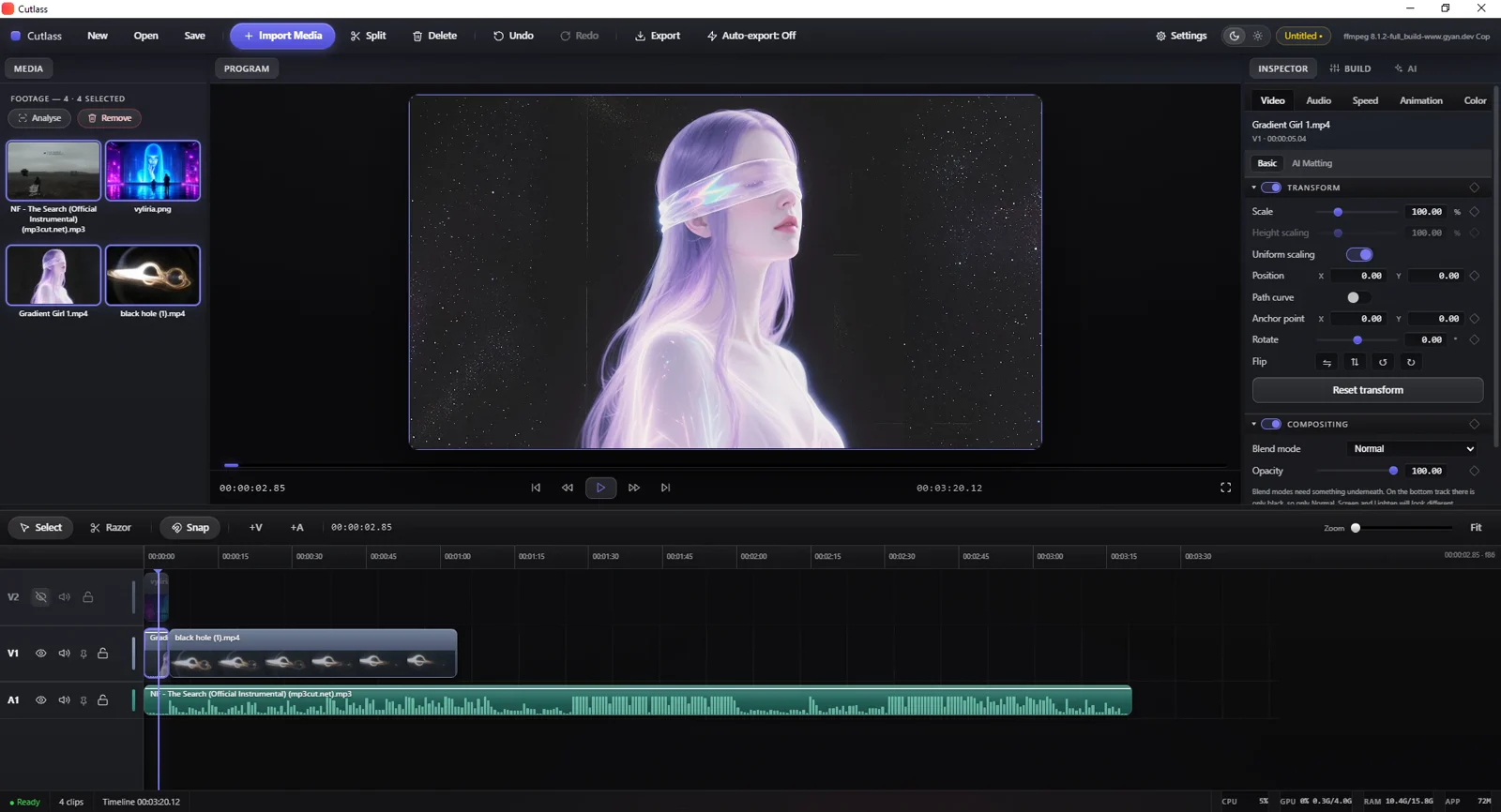Lock the V1 track
Viewport: 1501px width, 812px height.
pos(103,654)
